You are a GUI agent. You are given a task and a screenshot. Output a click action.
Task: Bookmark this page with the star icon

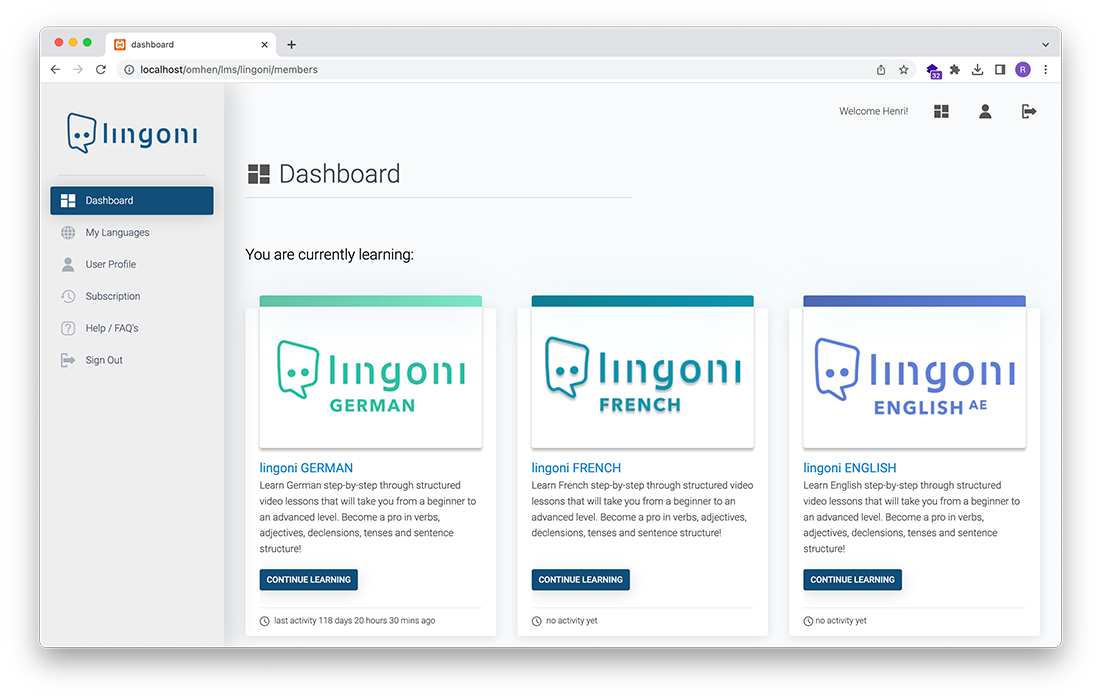click(904, 70)
